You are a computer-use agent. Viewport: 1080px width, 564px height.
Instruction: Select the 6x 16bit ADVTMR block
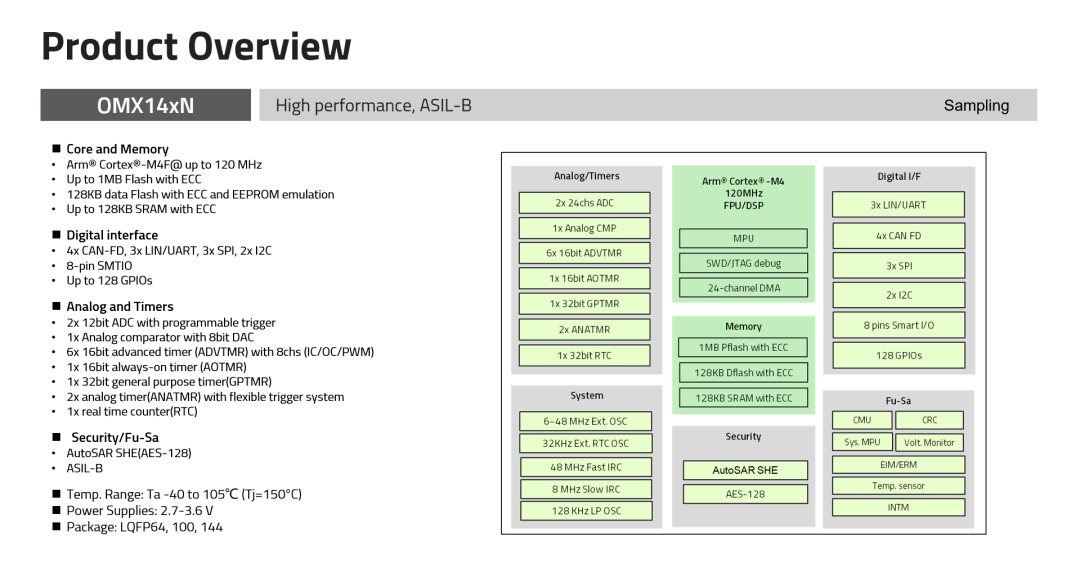coord(585,253)
